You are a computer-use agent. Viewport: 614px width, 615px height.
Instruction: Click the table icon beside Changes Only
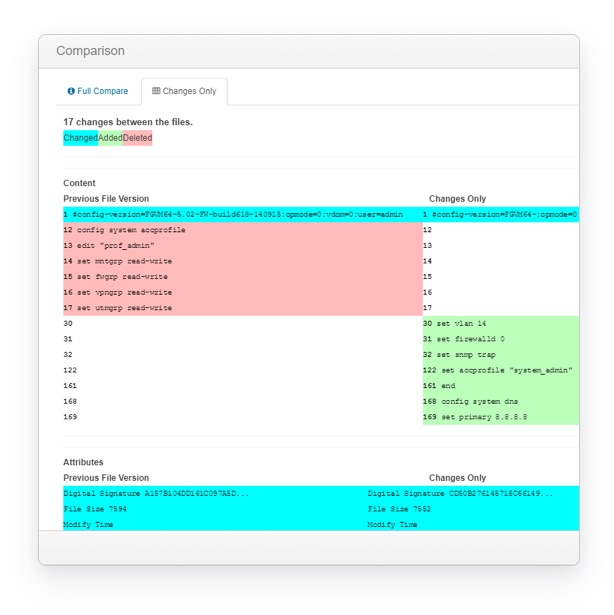(156, 91)
